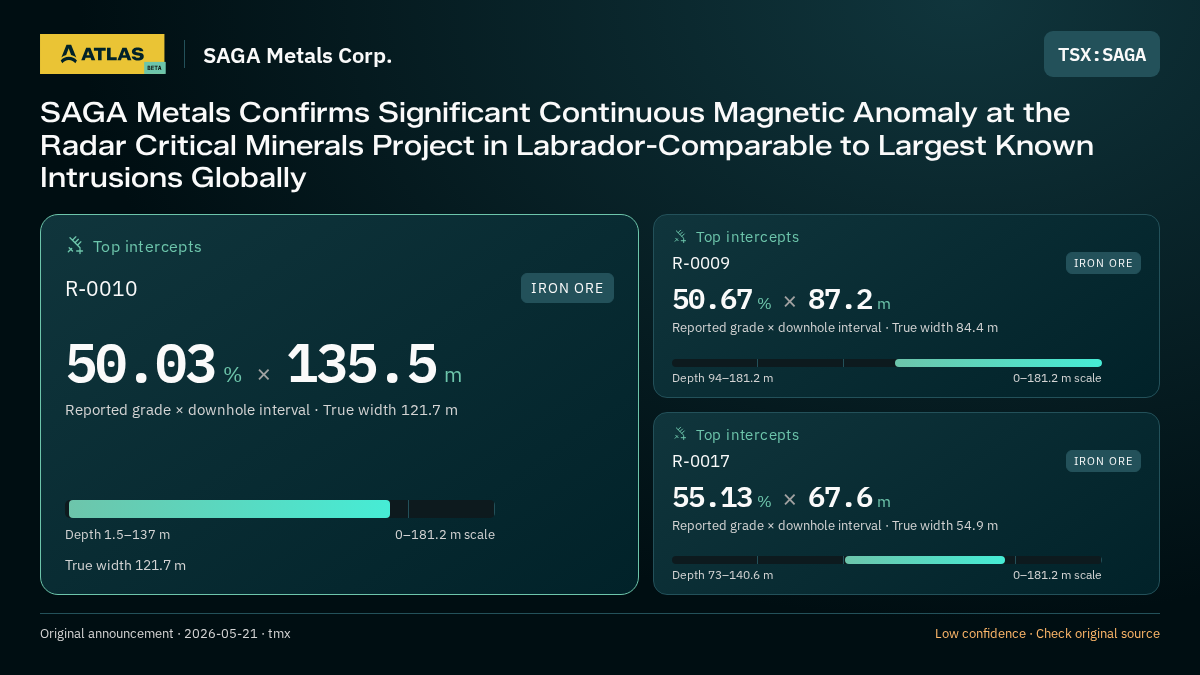Image resolution: width=1200 pixels, height=675 pixels.
Task: Click the SAGA Metals Corp. company name
Action: (297, 56)
